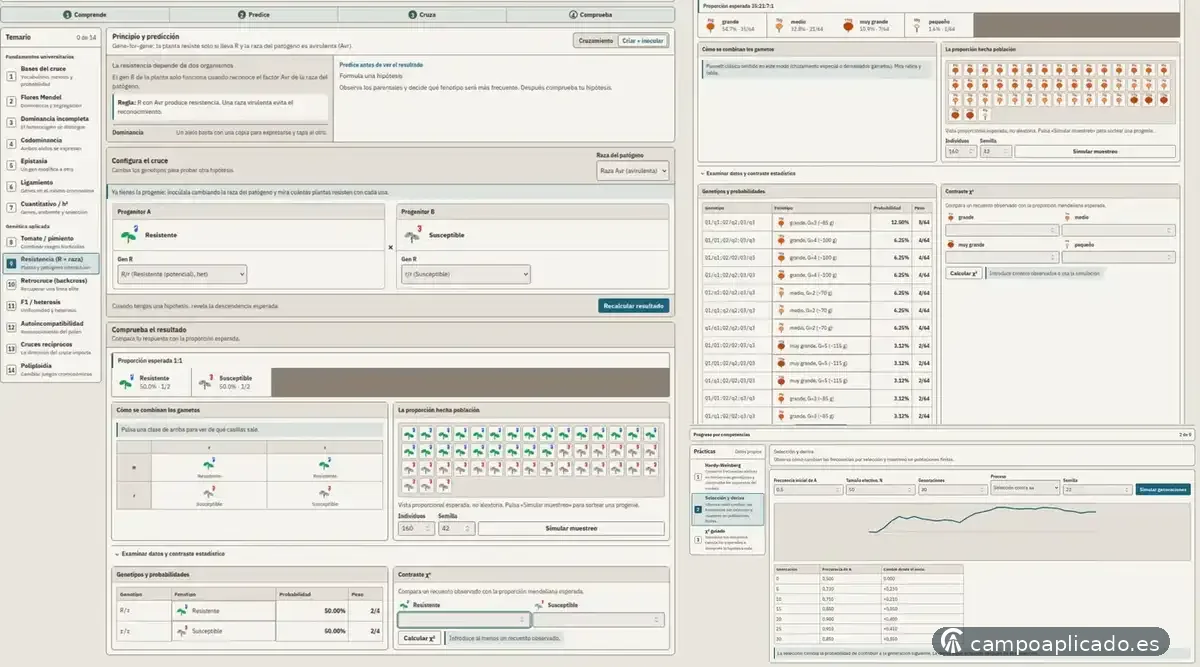1200x667 pixels.
Task: Click the Semilla field showing 42
Action: tap(457, 528)
